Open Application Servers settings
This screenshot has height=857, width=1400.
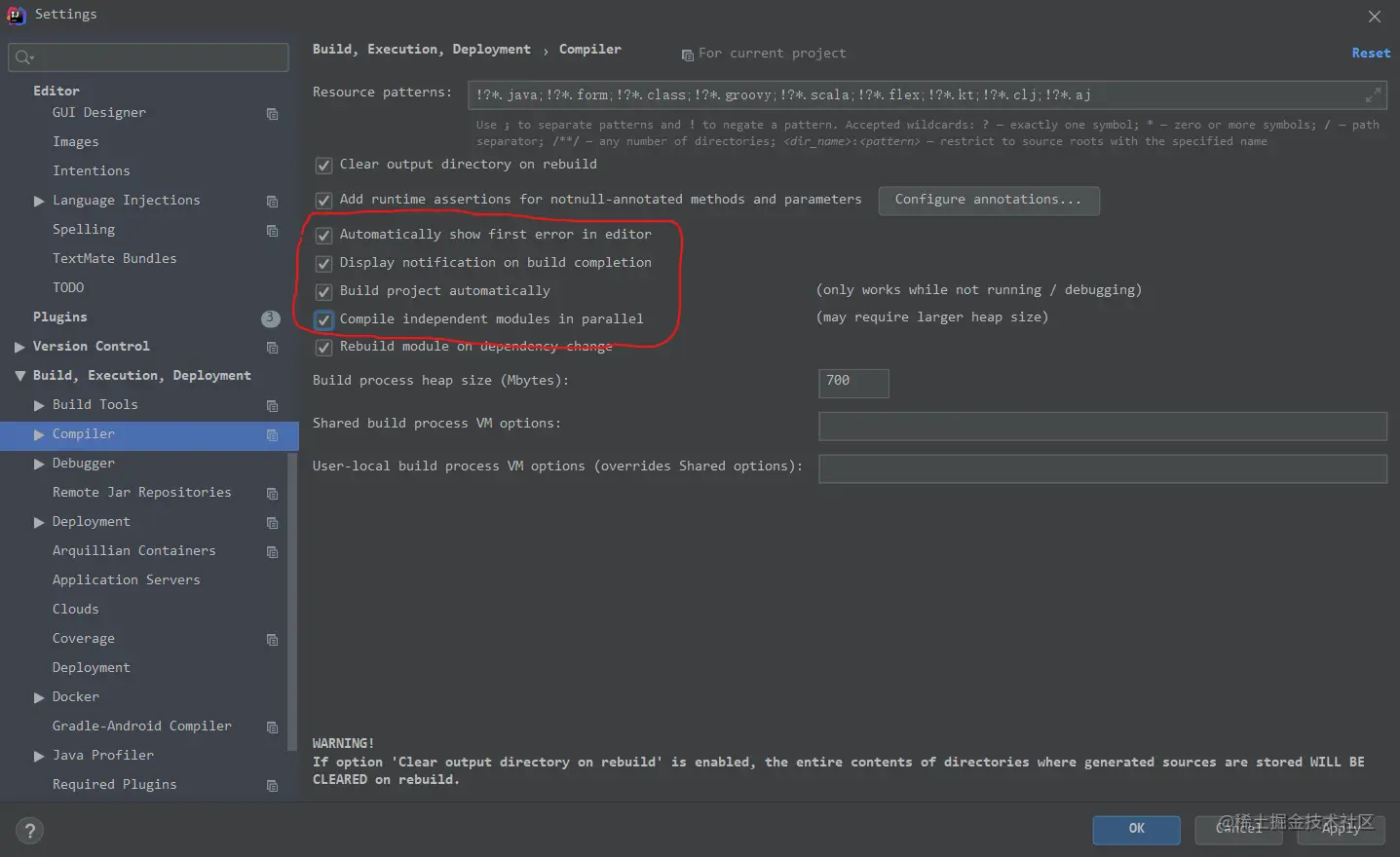tap(126, 580)
